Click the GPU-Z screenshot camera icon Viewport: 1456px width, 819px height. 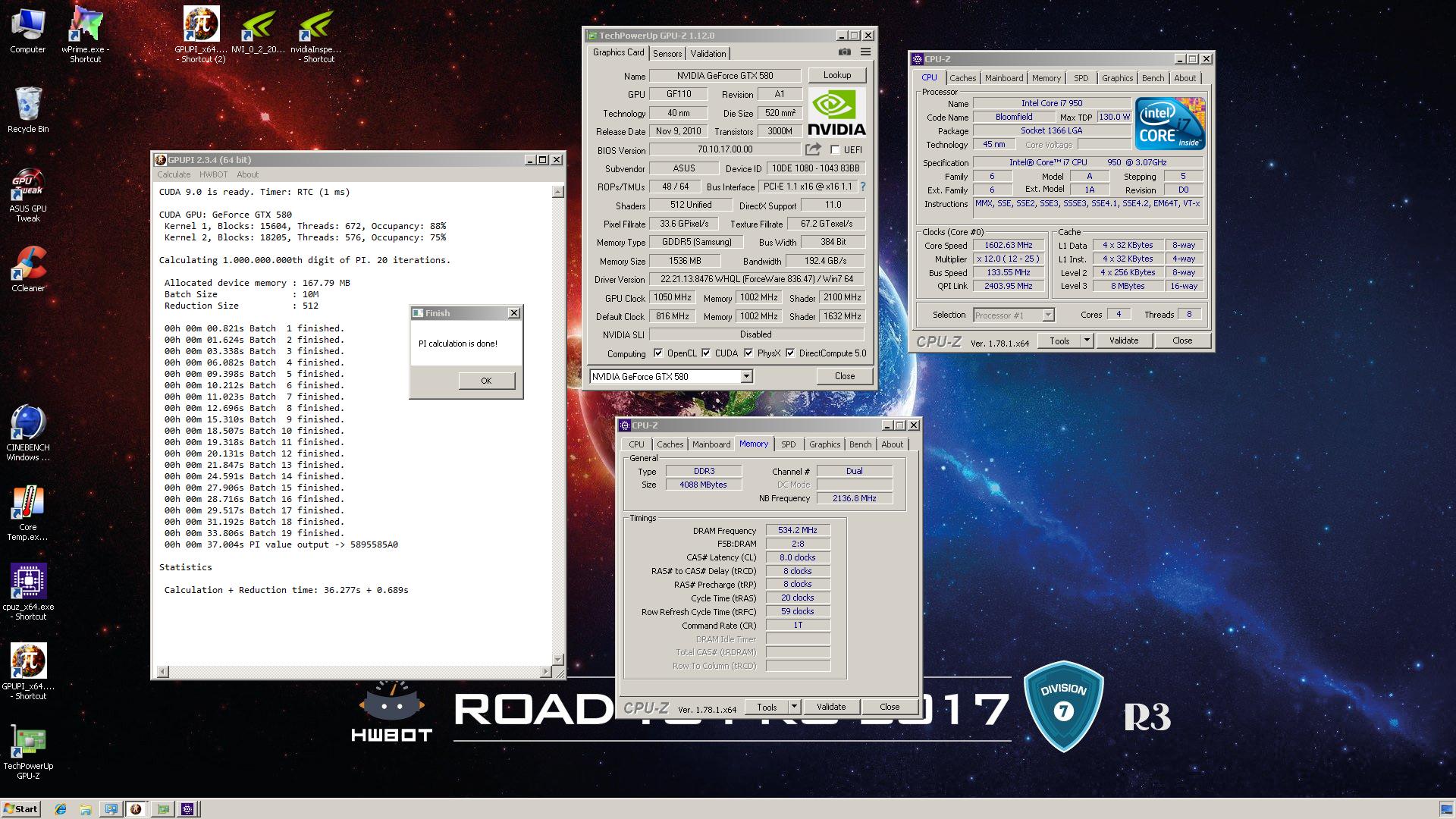pyautogui.click(x=844, y=52)
